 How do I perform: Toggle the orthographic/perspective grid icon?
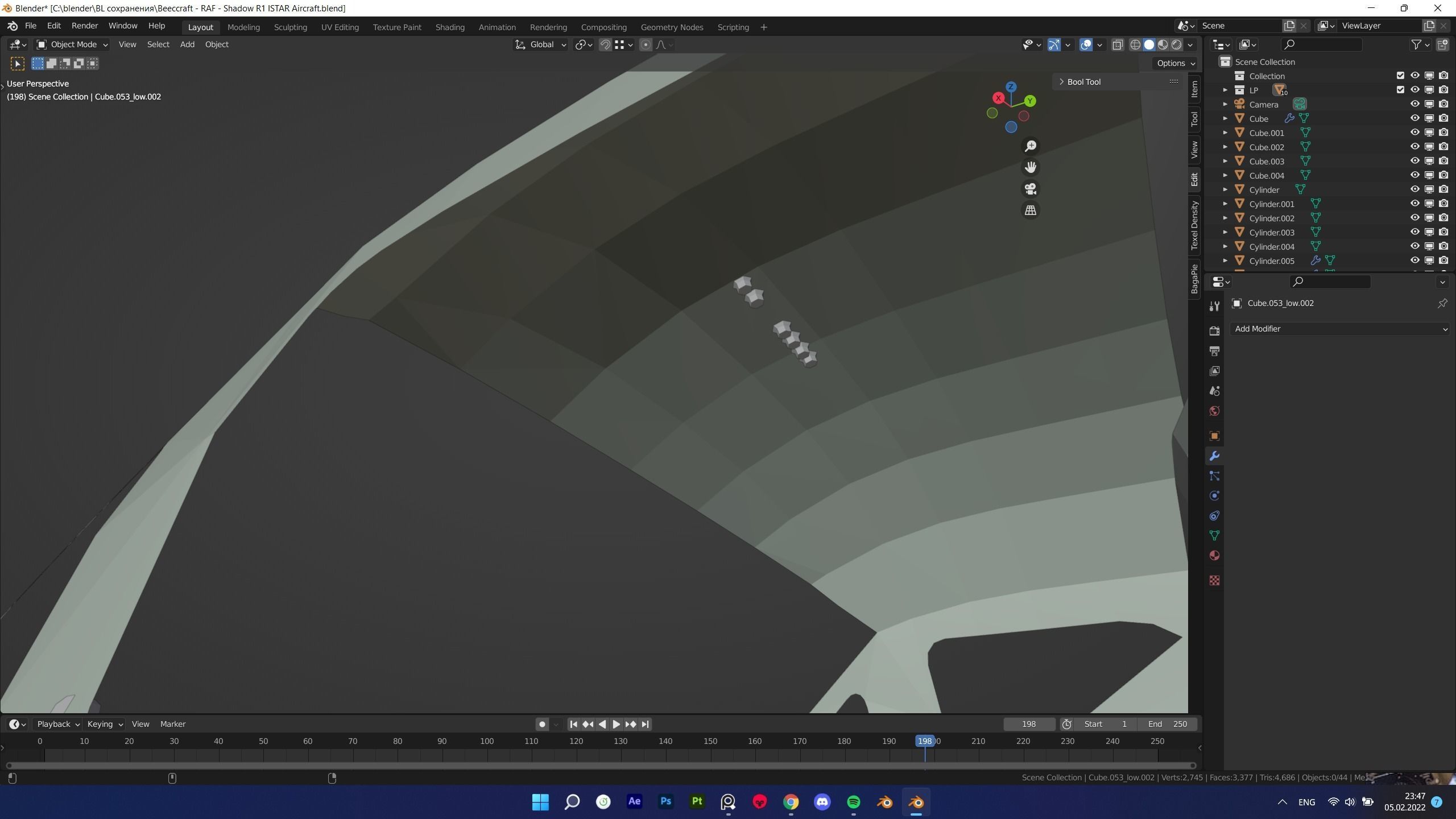(1030, 210)
